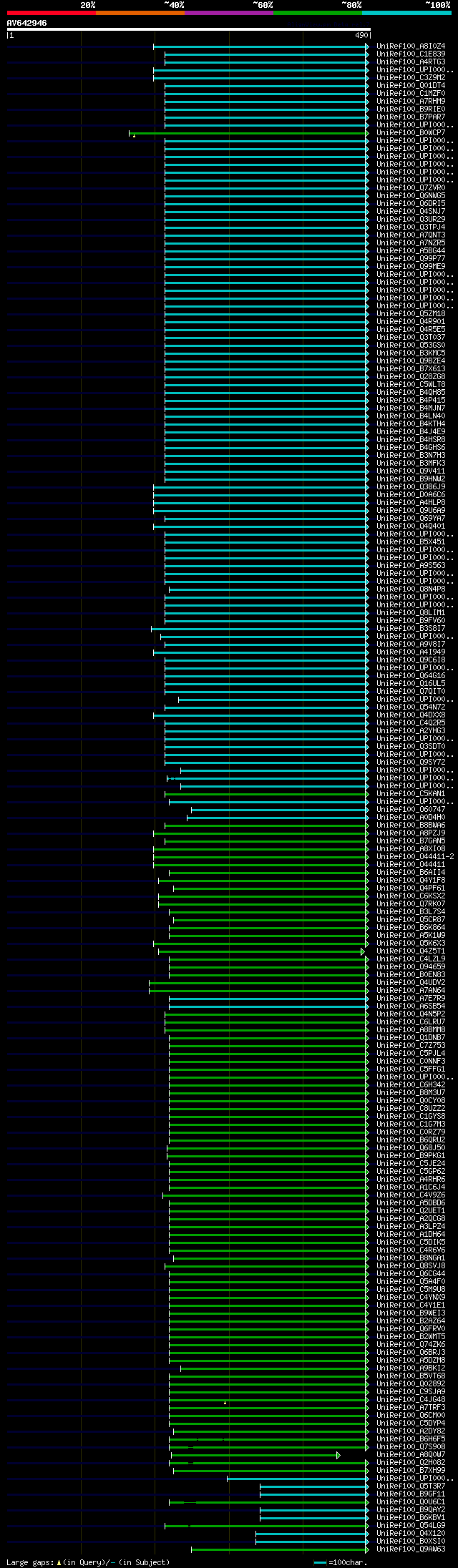458x1568 pixels.
Task: Click the UniRef100_B6AII4 label
Action: pyautogui.click(x=411, y=873)
